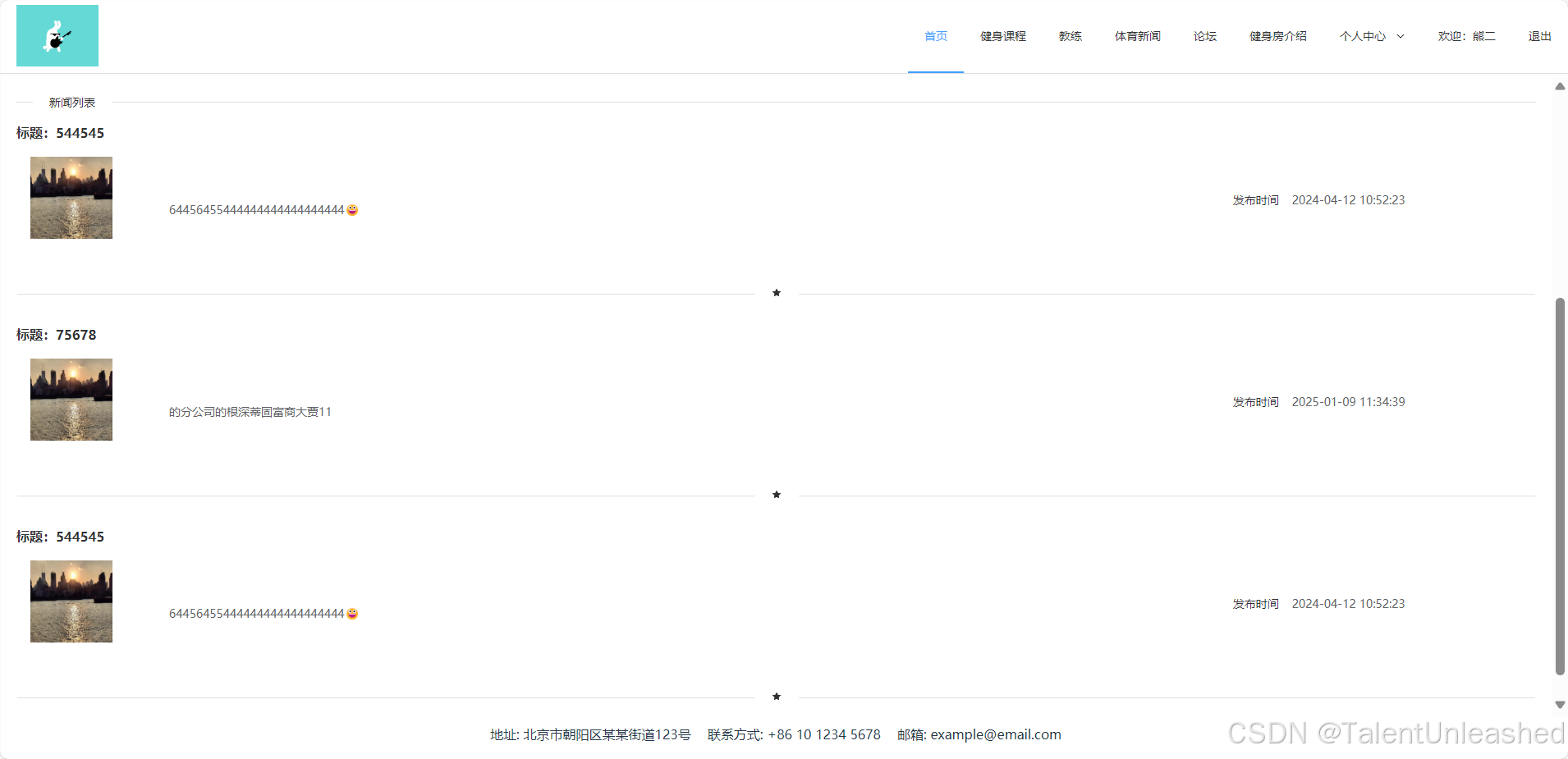This screenshot has height=759, width=1568.
Task: Click the text 的分公司的根深蒂固富商大贾11
Action: tap(250, 412)
